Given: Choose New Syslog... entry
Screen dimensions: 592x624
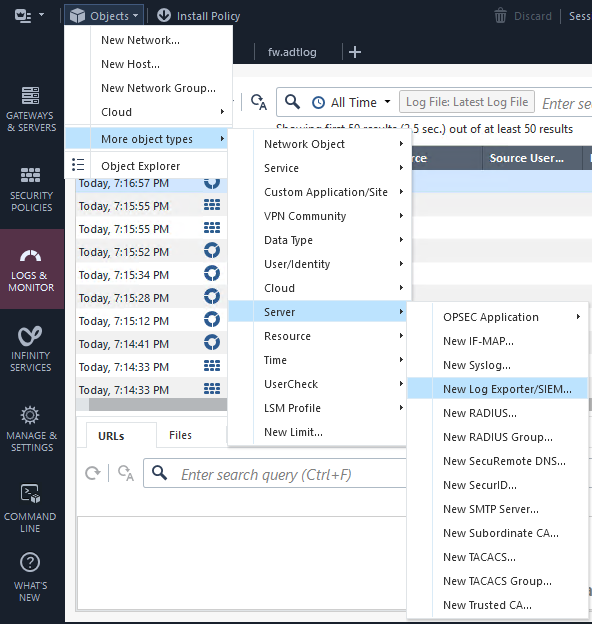Looking at the screenshot, I should coord(497,365).
